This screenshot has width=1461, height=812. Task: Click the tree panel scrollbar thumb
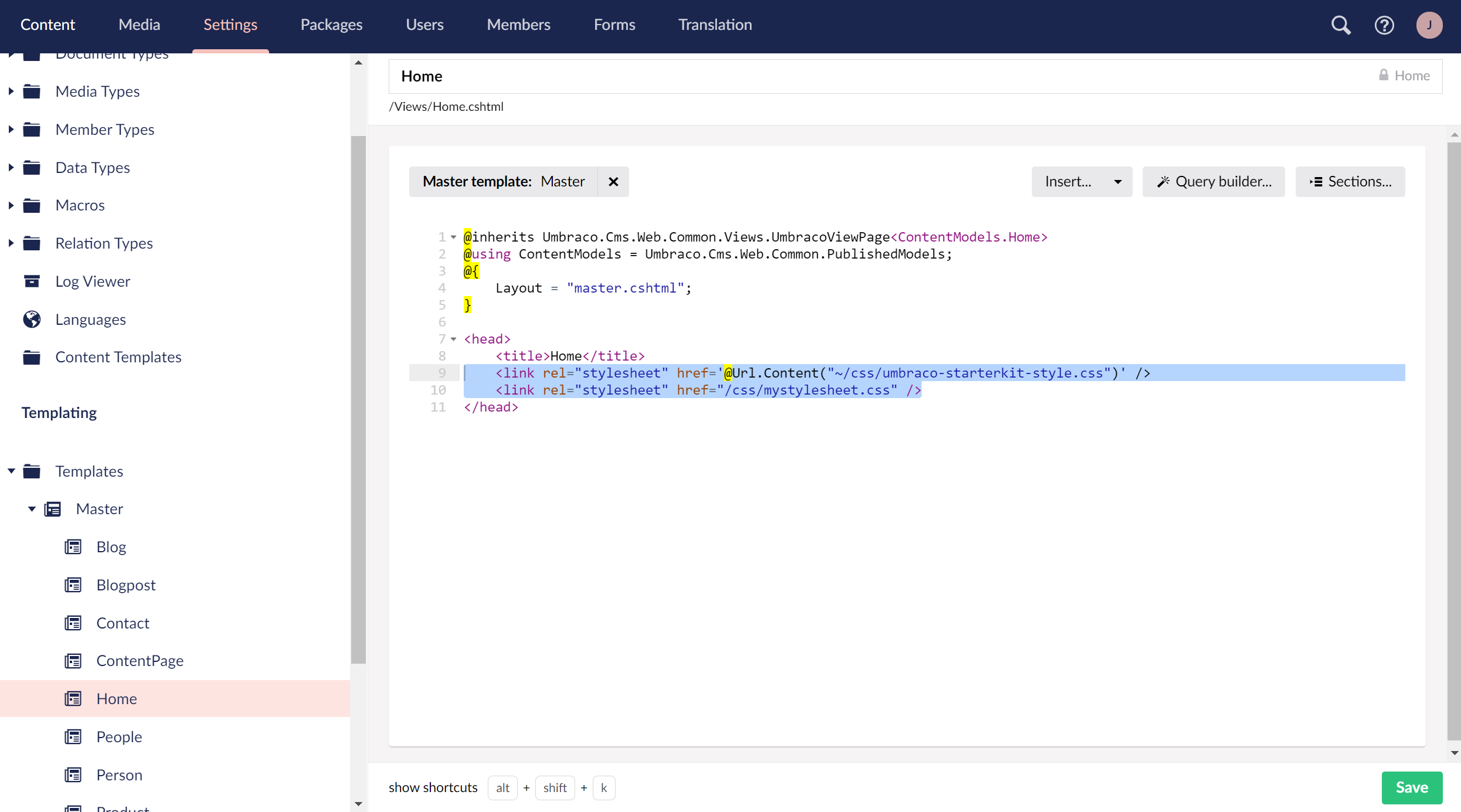[358, 399]
